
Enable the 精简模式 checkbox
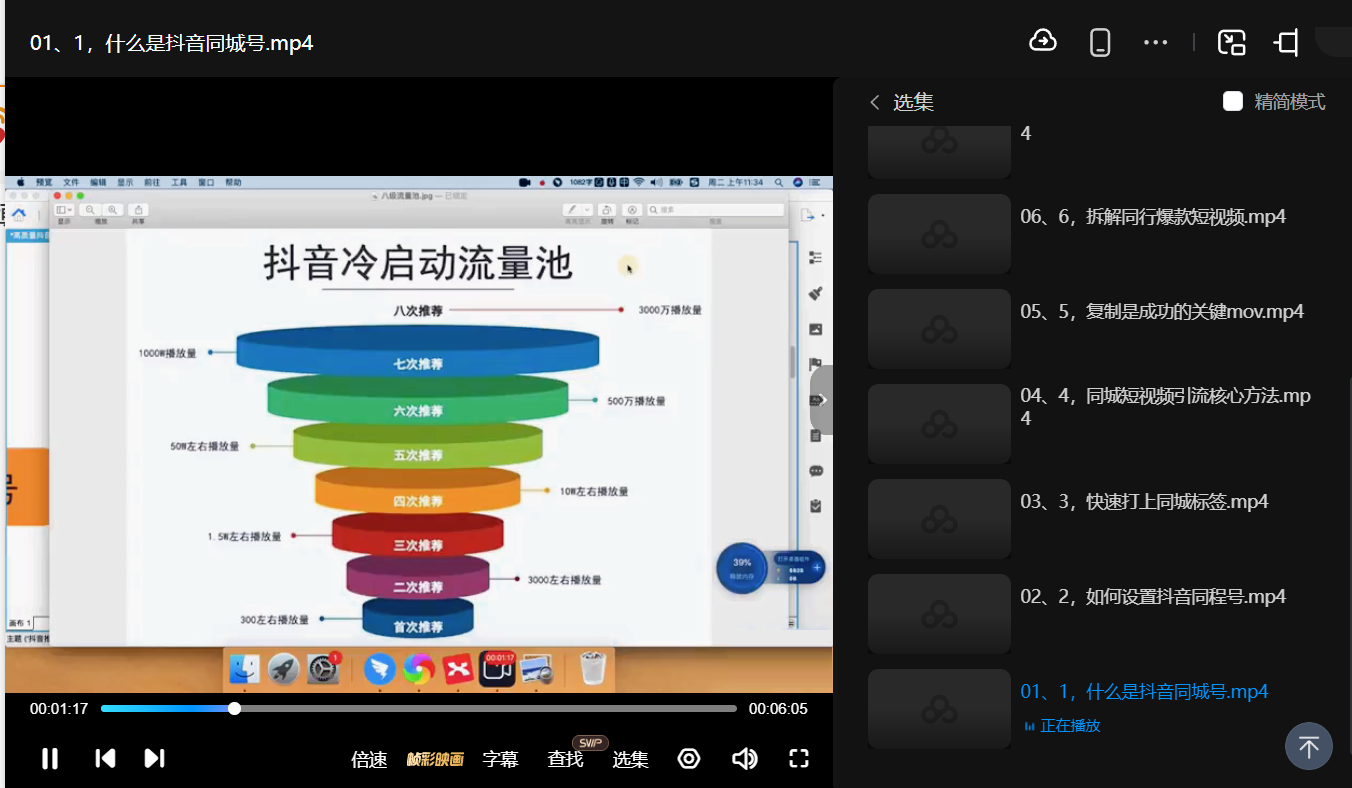pos(1233,101)
